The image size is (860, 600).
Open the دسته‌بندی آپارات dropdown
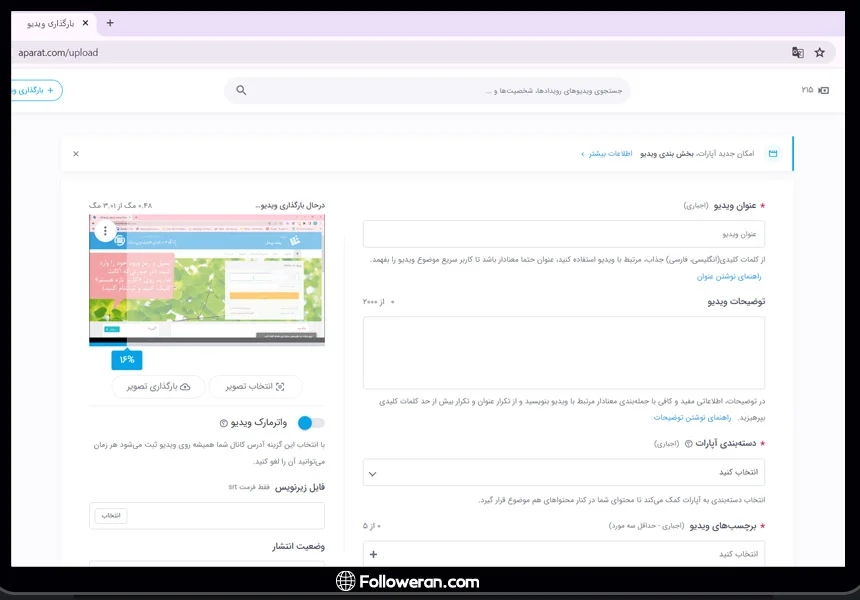coord(563,472)
